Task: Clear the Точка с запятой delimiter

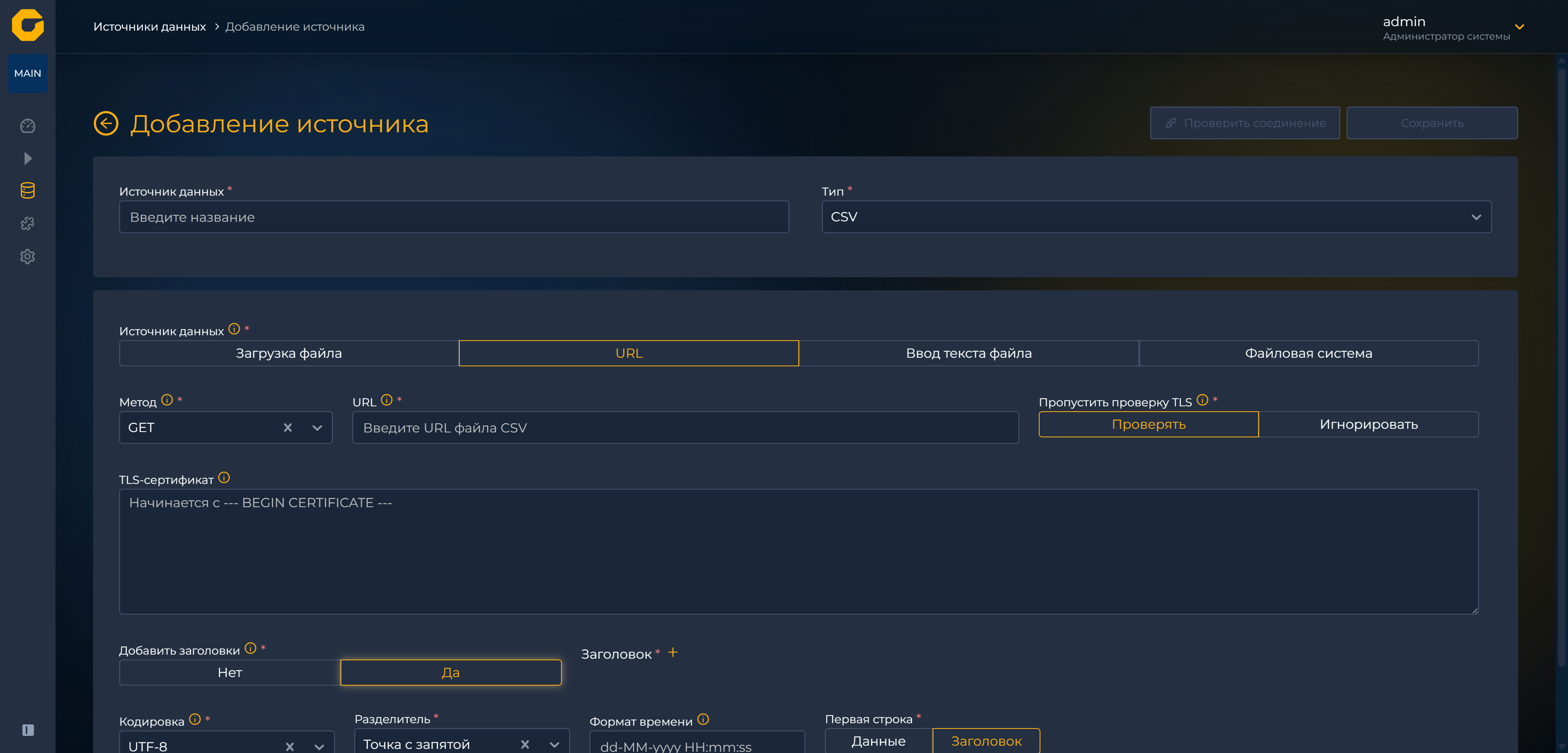Action: click(525, 744)
